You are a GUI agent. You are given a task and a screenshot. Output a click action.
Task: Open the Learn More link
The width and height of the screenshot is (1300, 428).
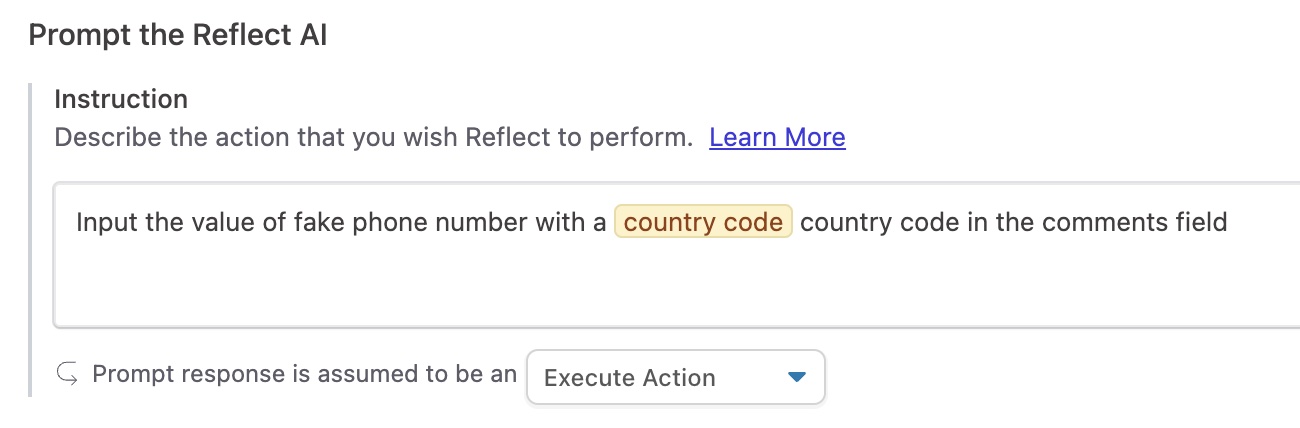777,138
